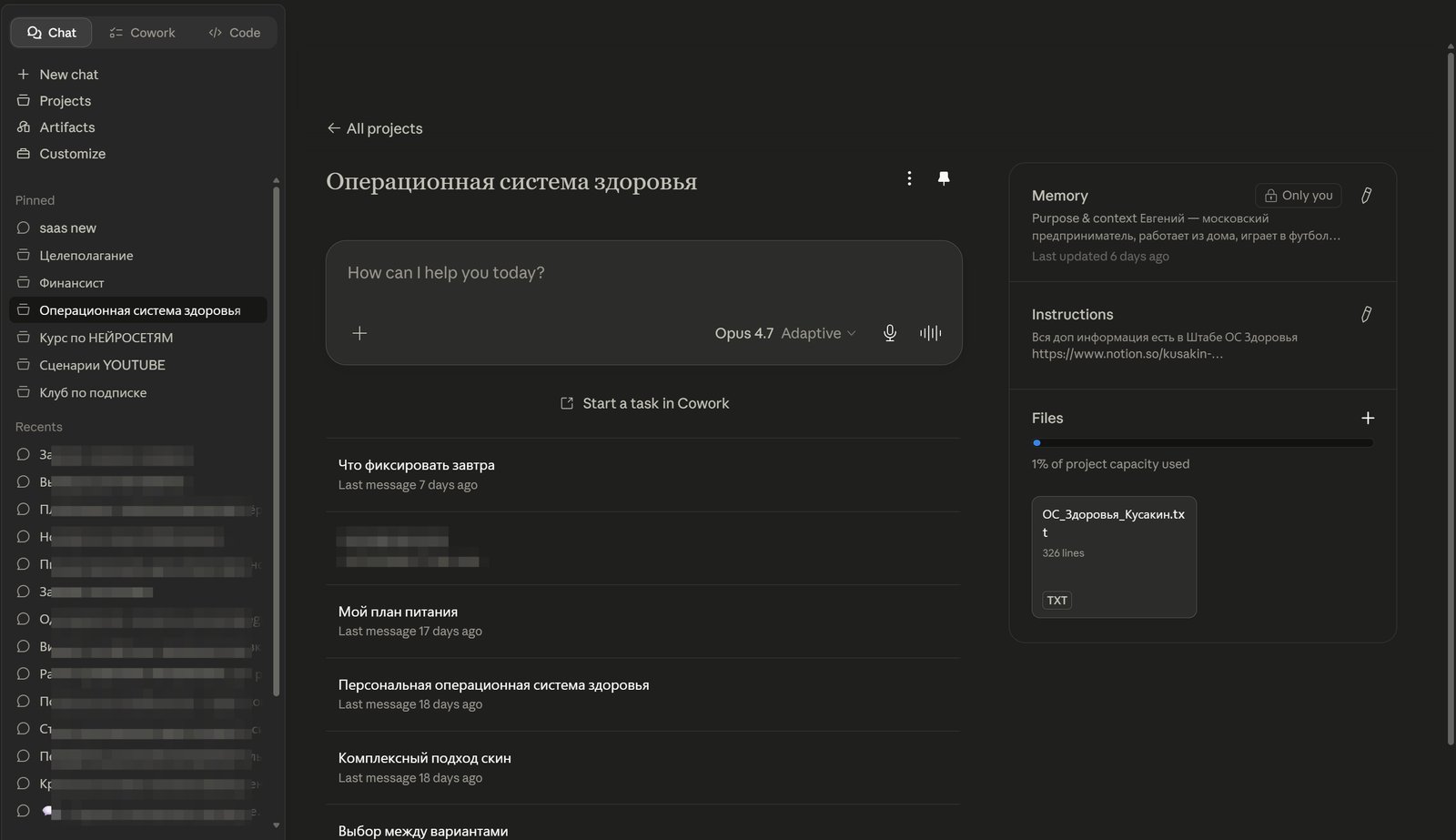Click the folder icon beside Финансист
Screen dimensions: 1456x840
[x=24, y=283]
